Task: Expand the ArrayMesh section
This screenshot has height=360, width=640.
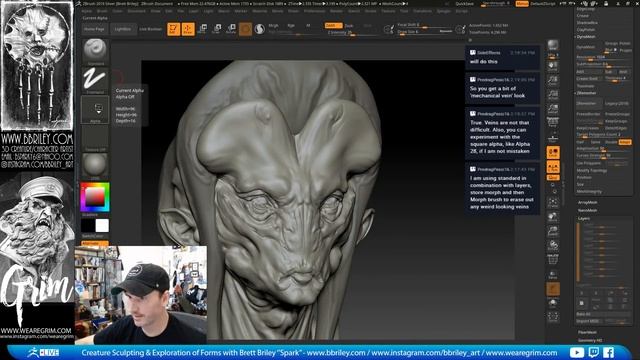Action: (x=587, y=202)
